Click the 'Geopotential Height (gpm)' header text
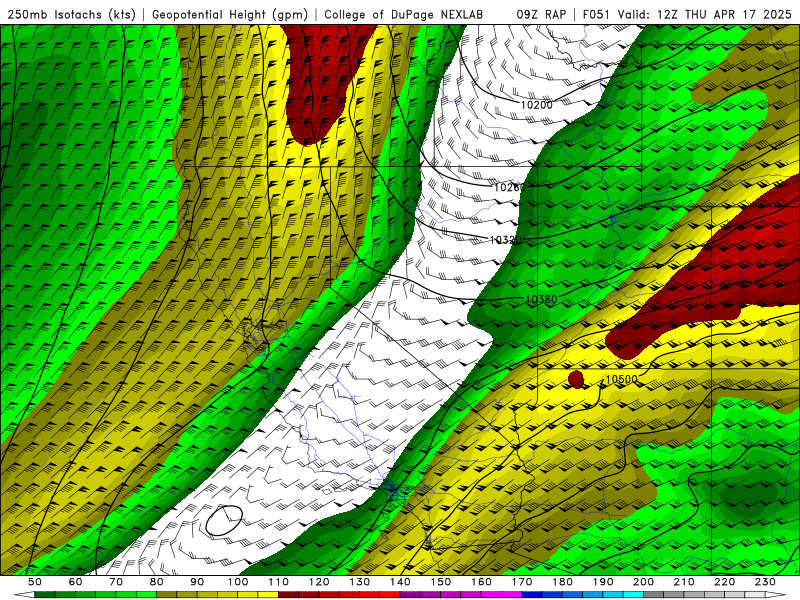Screen dimensions: 800x600 click(x=230, y=15)
